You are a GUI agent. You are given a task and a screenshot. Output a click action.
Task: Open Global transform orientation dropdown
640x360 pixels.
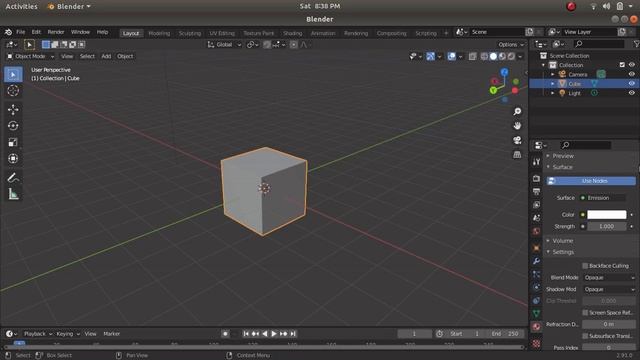pyautogui.click(x=224, y=44)
